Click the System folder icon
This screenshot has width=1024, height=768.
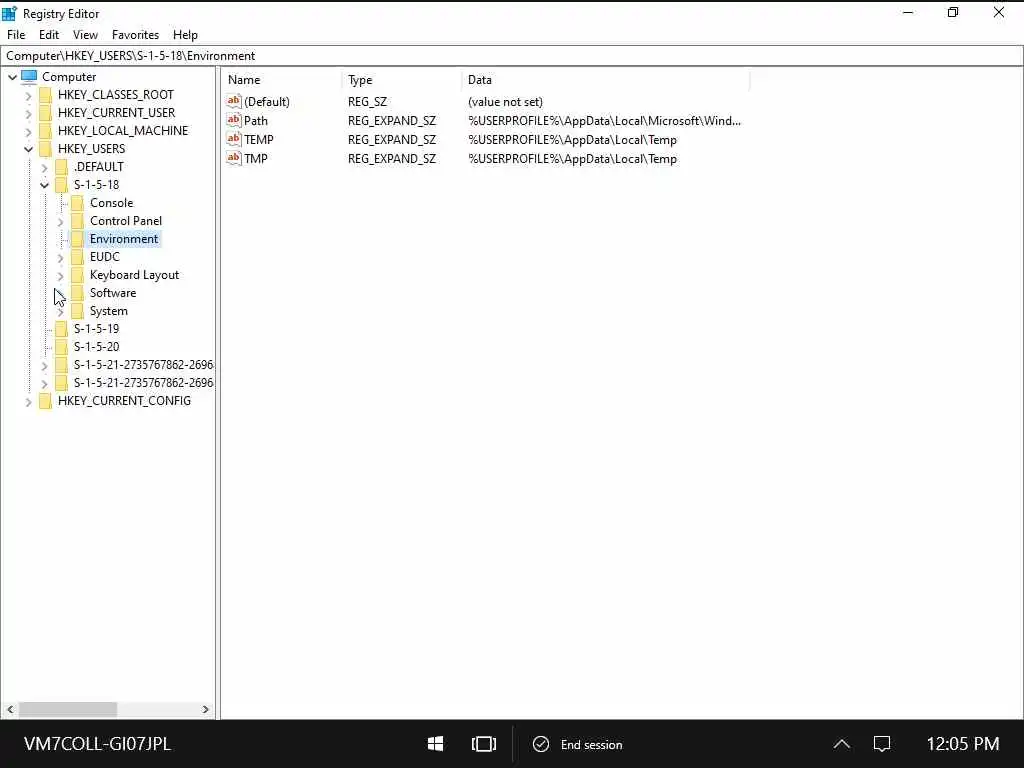[x=77, y=311]
